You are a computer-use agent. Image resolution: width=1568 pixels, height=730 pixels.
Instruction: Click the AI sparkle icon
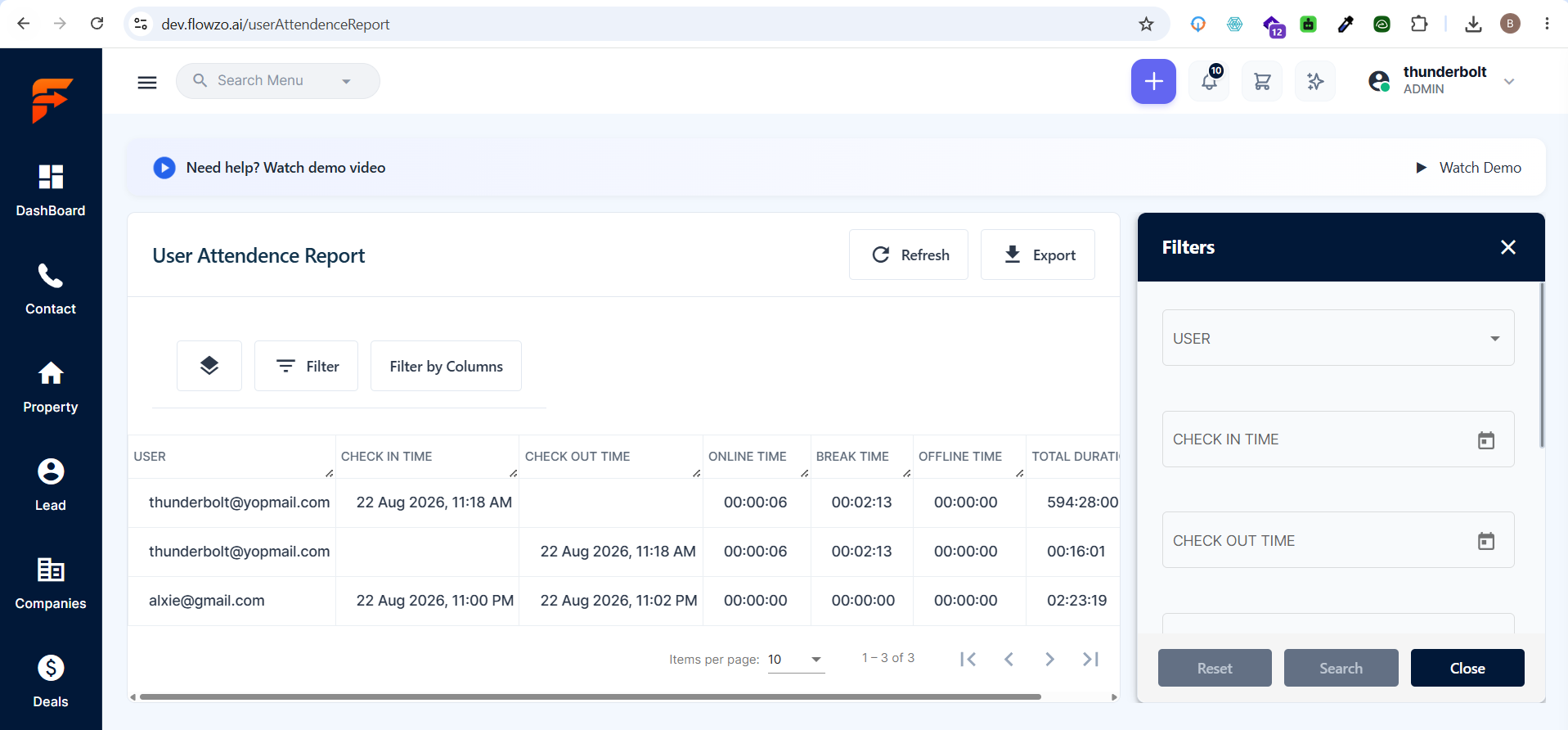pos(1315,81)
